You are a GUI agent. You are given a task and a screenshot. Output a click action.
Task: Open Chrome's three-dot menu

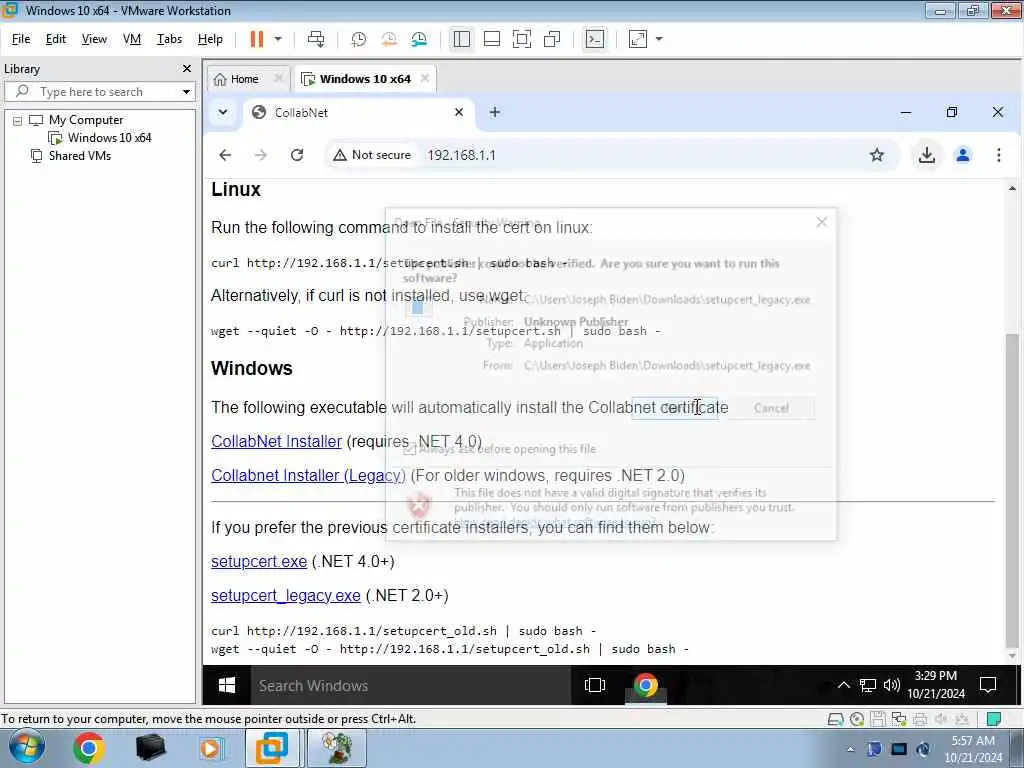pos(999,155)
